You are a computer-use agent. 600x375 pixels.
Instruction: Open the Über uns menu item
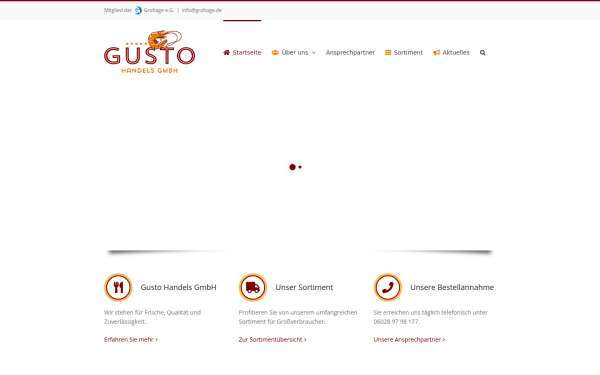[293, 52]
